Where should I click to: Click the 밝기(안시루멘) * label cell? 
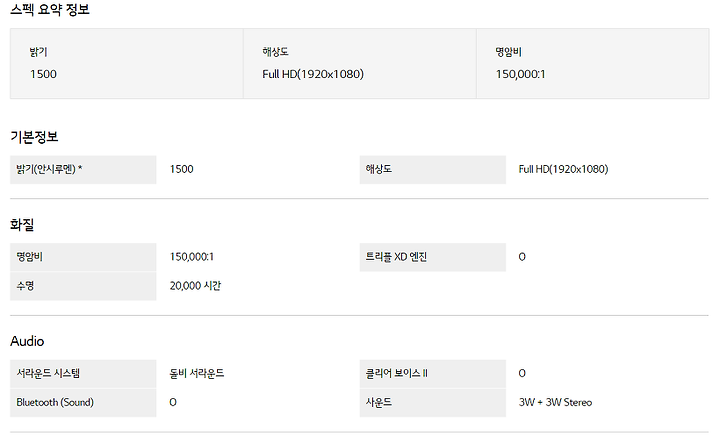[x=83, y=169]
